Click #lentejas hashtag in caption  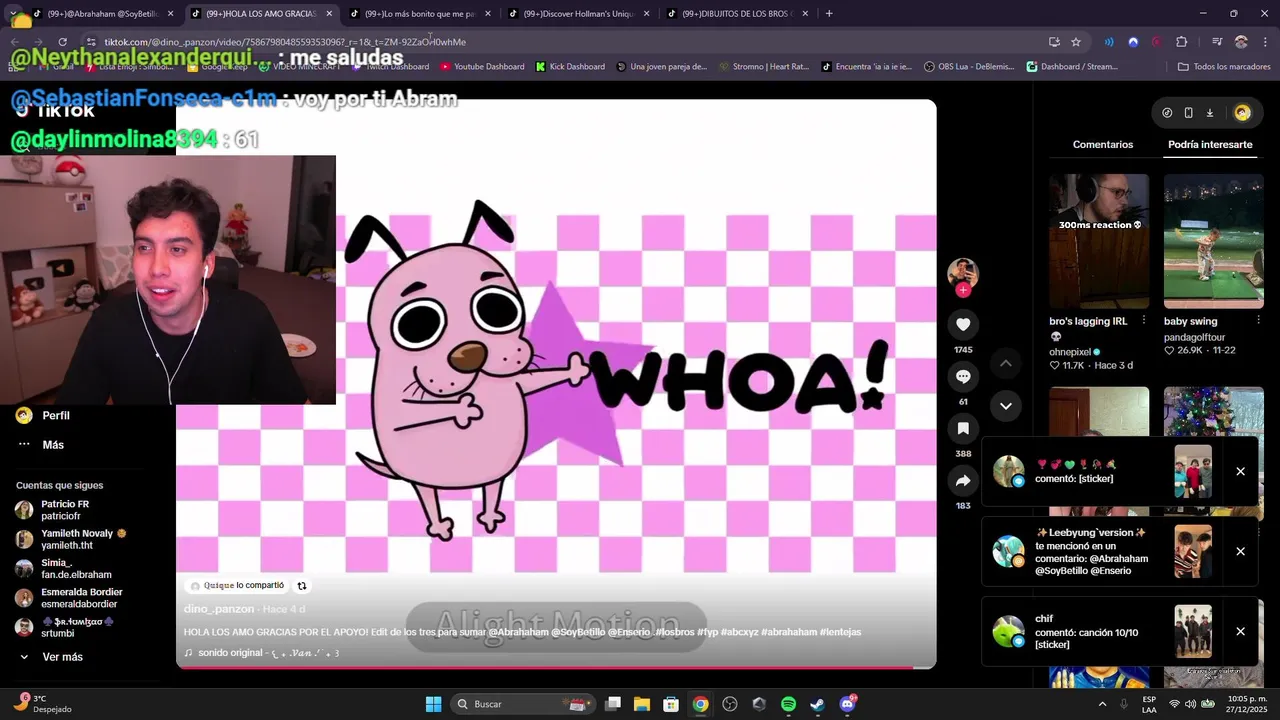click(x=840, y=632)
